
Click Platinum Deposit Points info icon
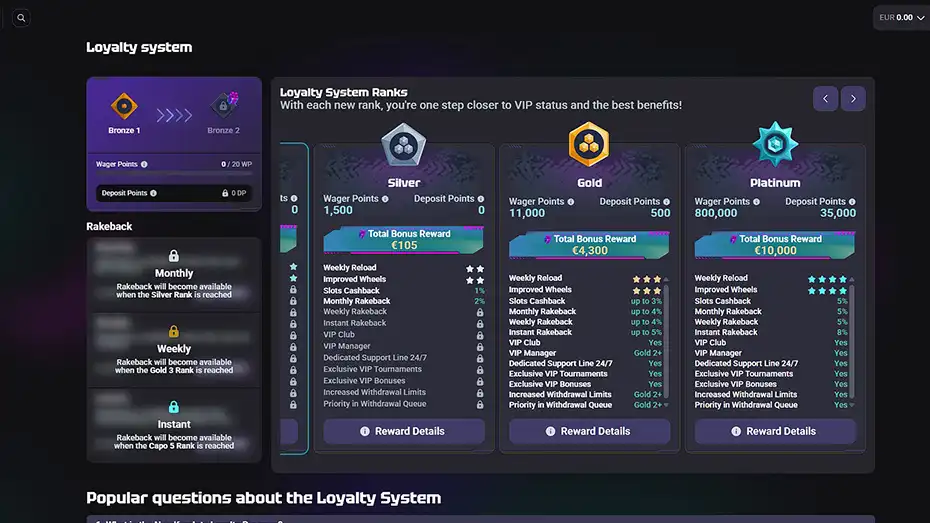pos(852,202)
